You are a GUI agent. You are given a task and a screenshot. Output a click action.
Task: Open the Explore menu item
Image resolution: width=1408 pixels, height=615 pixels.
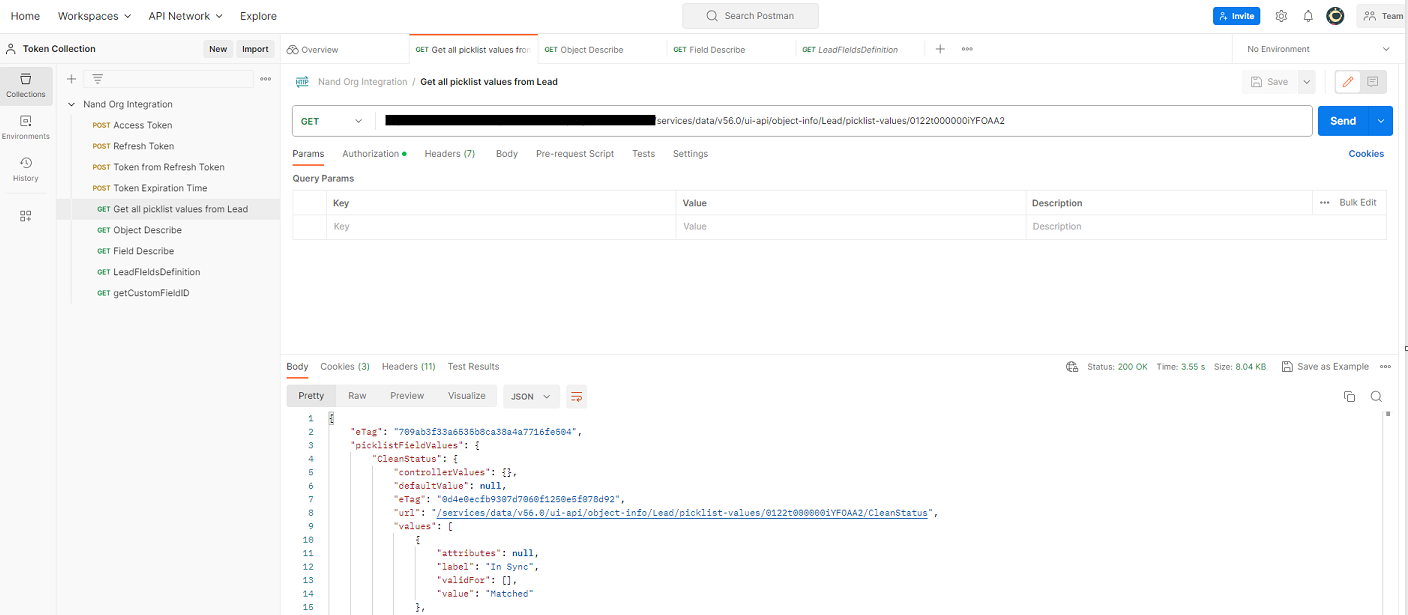(258, 16)
